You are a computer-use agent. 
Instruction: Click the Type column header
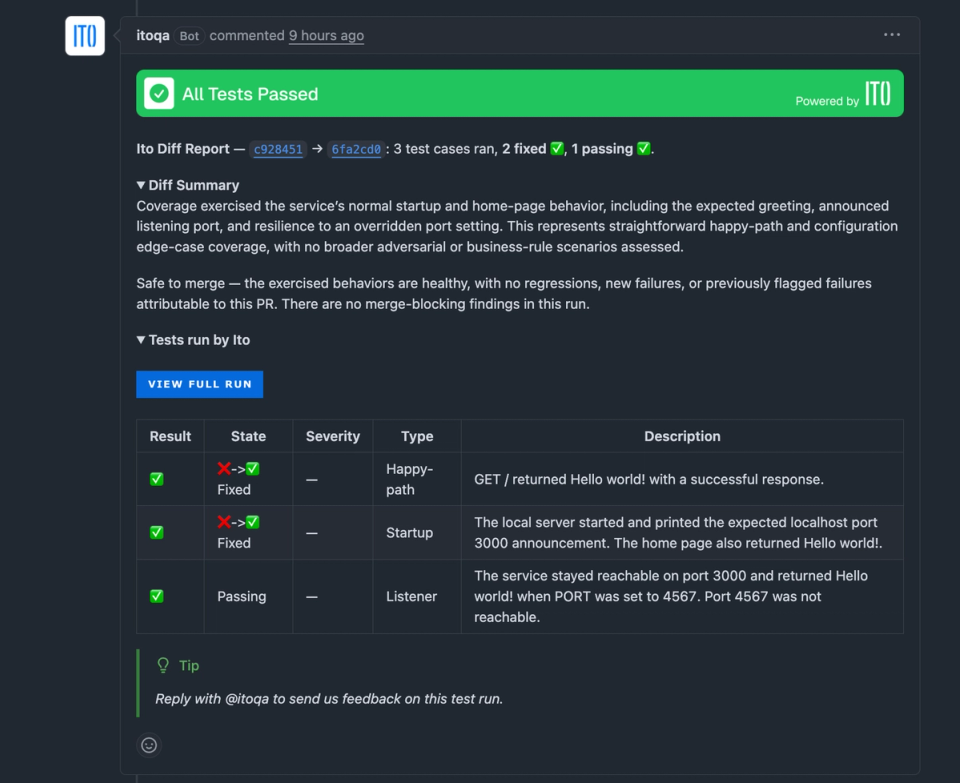[x=417, y=436]
